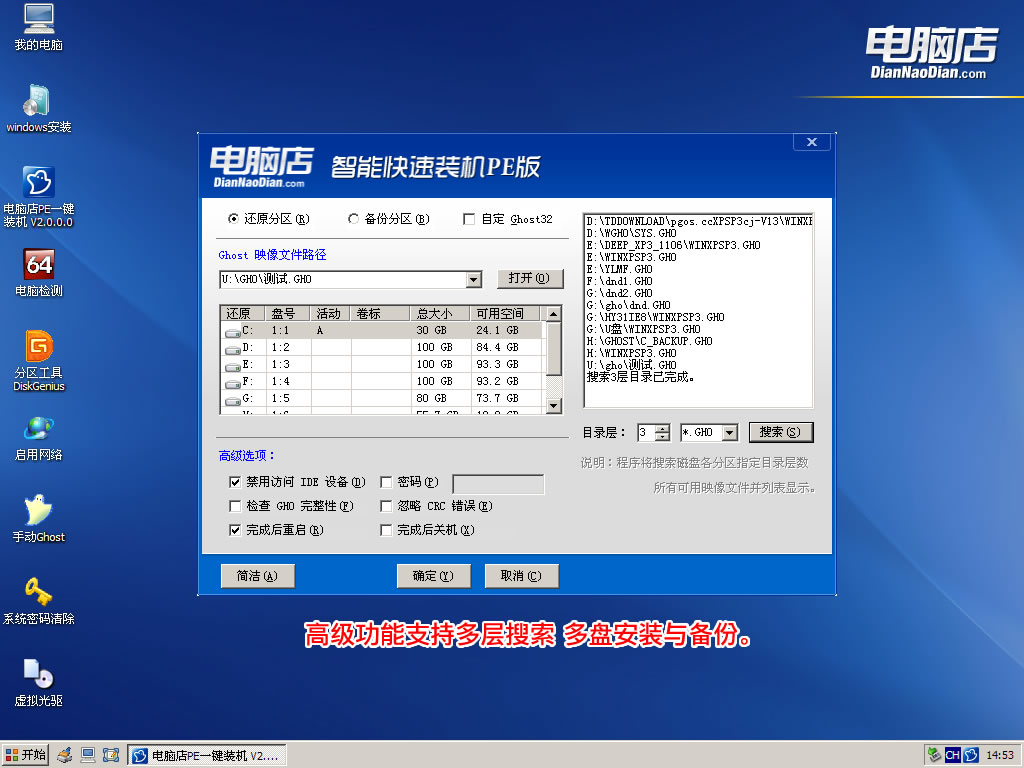The height and width of the screenshot is (768, 1024).
Task: Click the CH language indicator in tray
Action: tap(952, 756)
